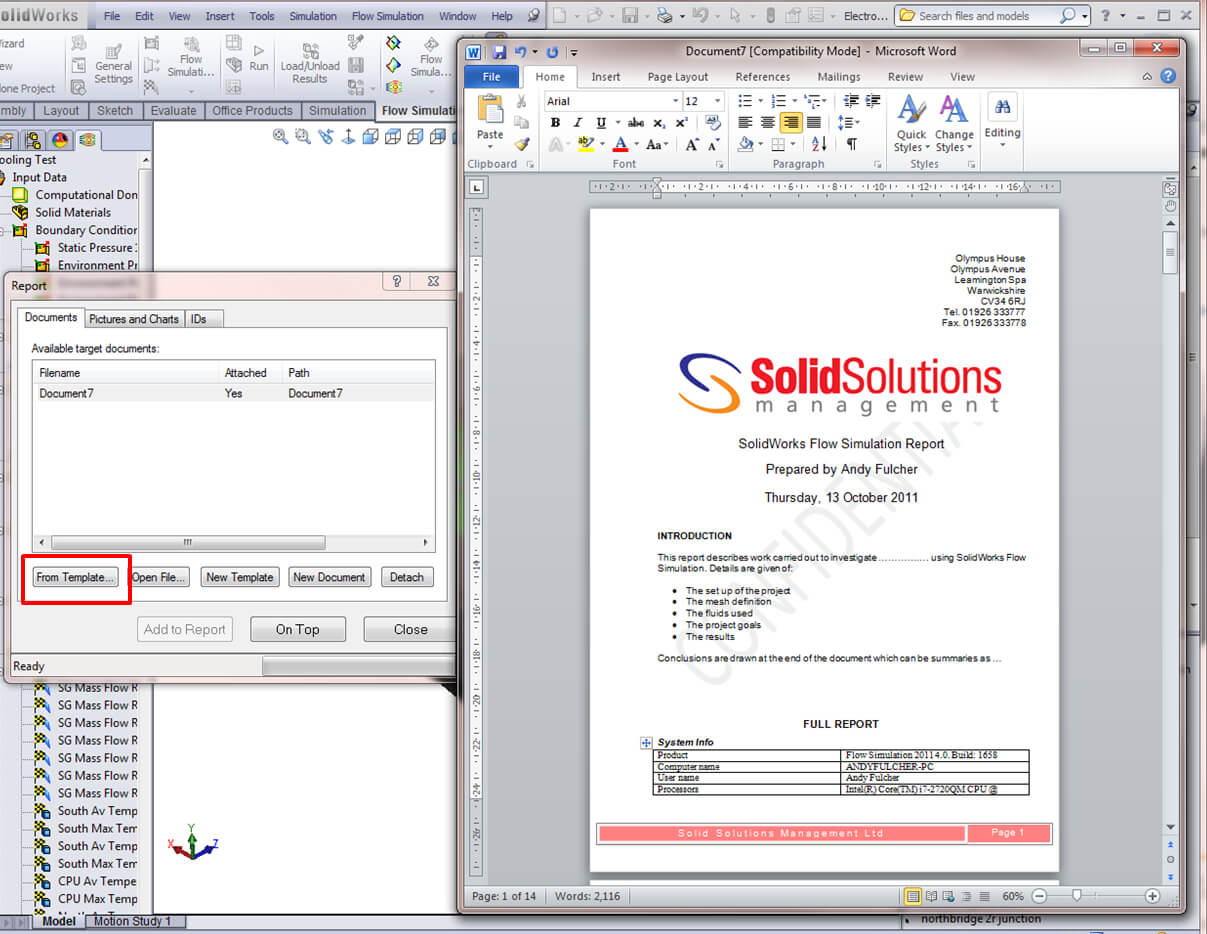1207x934 pixels.
Task: Click the Detach button in Report dialog
Action: (x=407, y=577)
